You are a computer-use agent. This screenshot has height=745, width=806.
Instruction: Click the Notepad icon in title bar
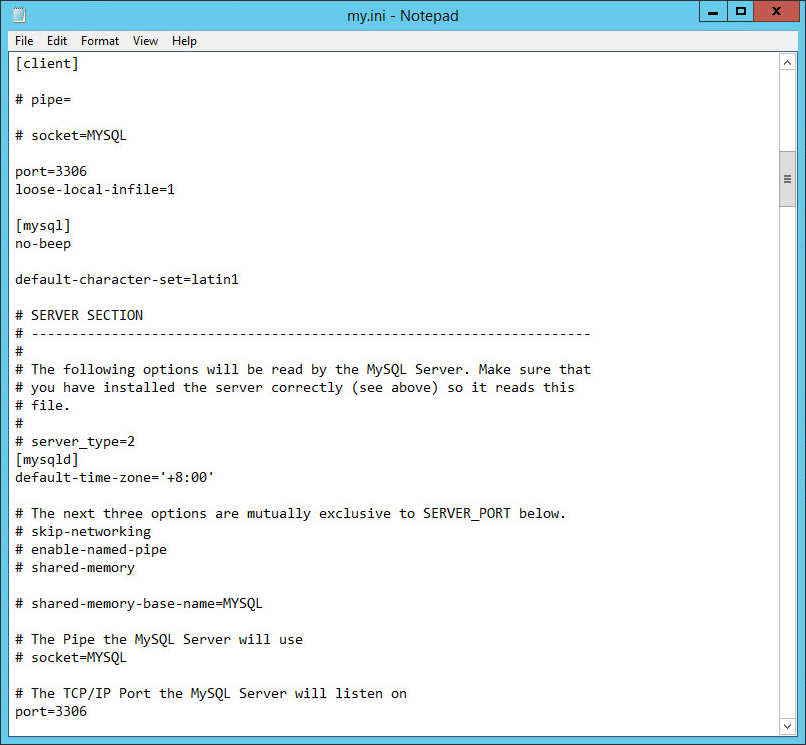pos(19,15)
